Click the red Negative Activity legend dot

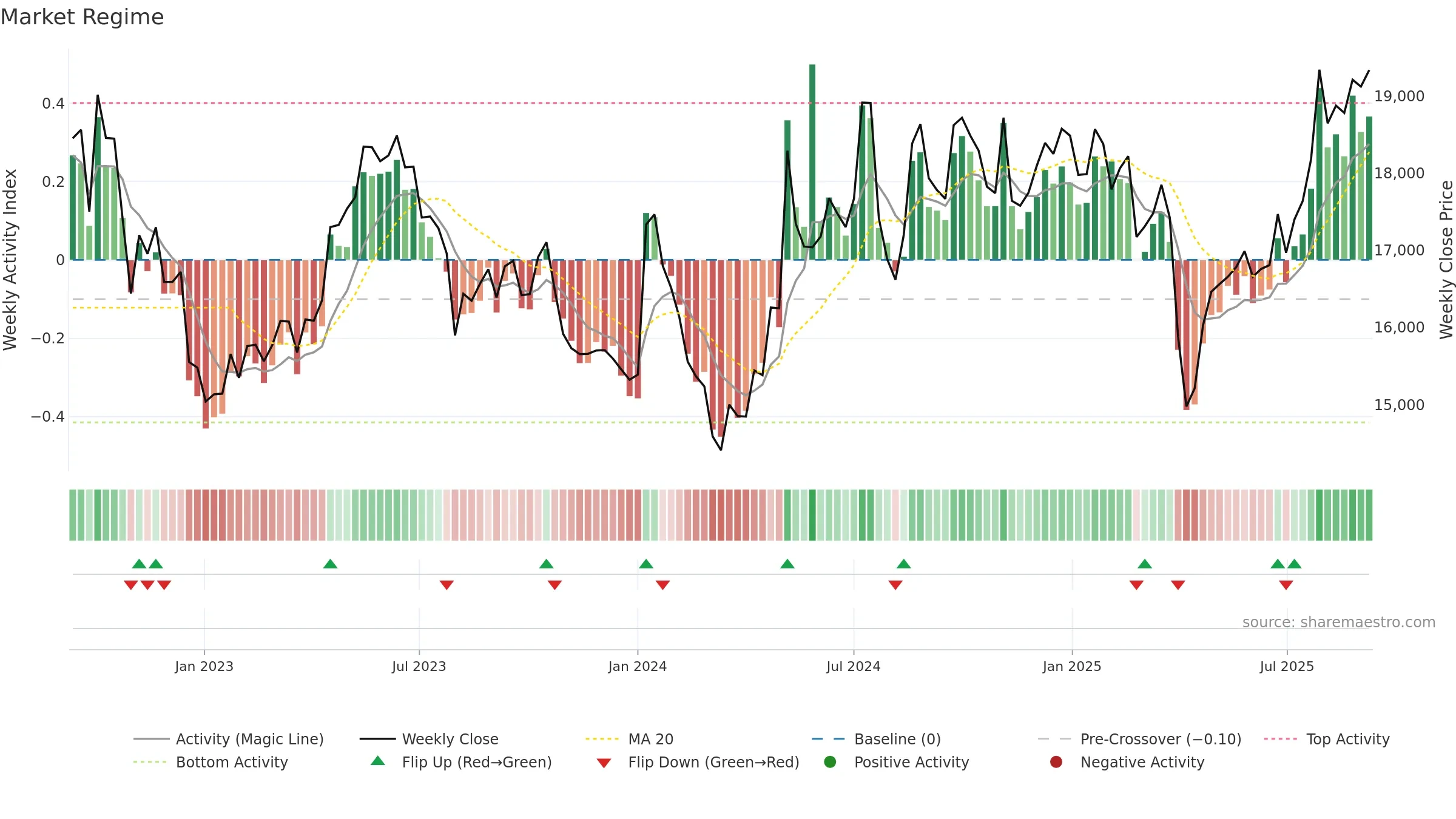1056,762
